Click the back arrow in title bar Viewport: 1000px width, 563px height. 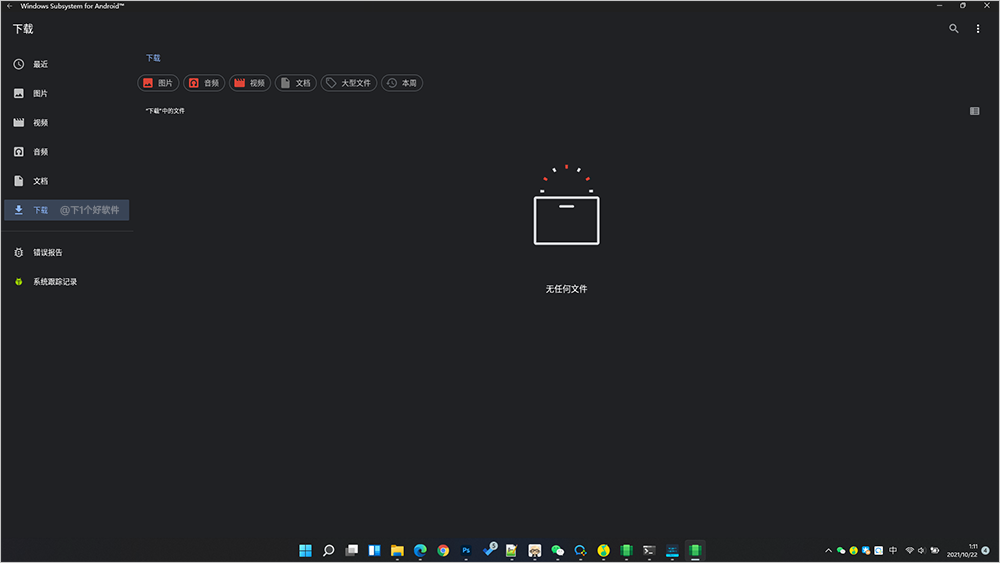(9, 6)
